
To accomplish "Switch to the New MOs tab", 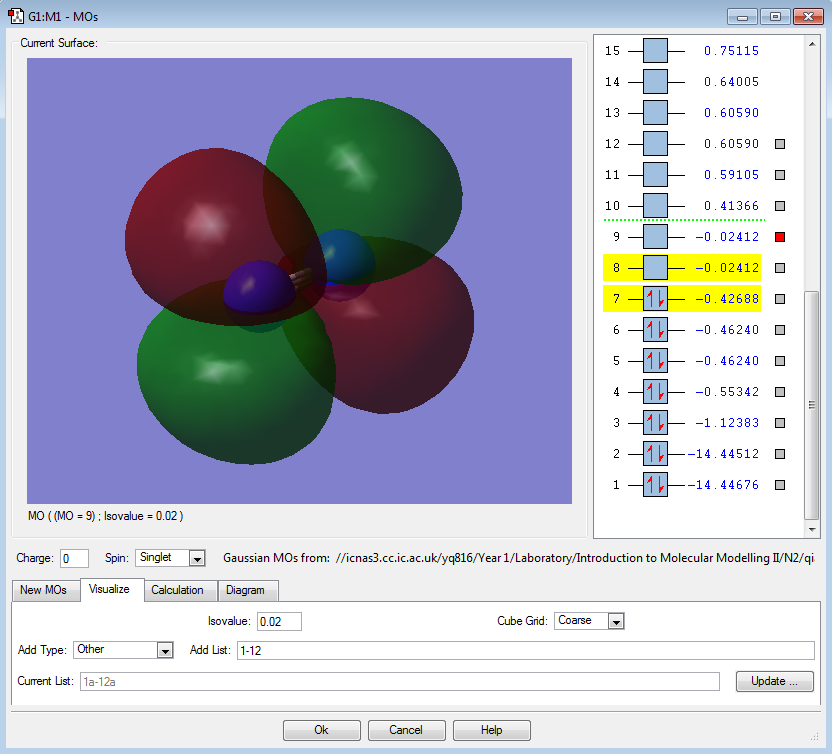I will 44,590.
